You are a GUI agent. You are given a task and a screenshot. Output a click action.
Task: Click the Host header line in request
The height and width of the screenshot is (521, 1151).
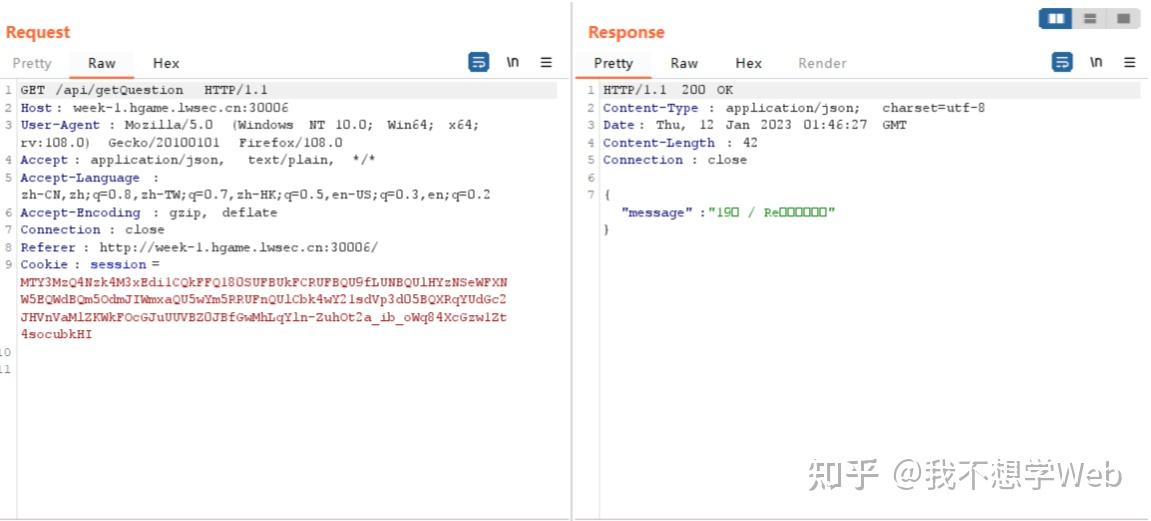[154, 108]
